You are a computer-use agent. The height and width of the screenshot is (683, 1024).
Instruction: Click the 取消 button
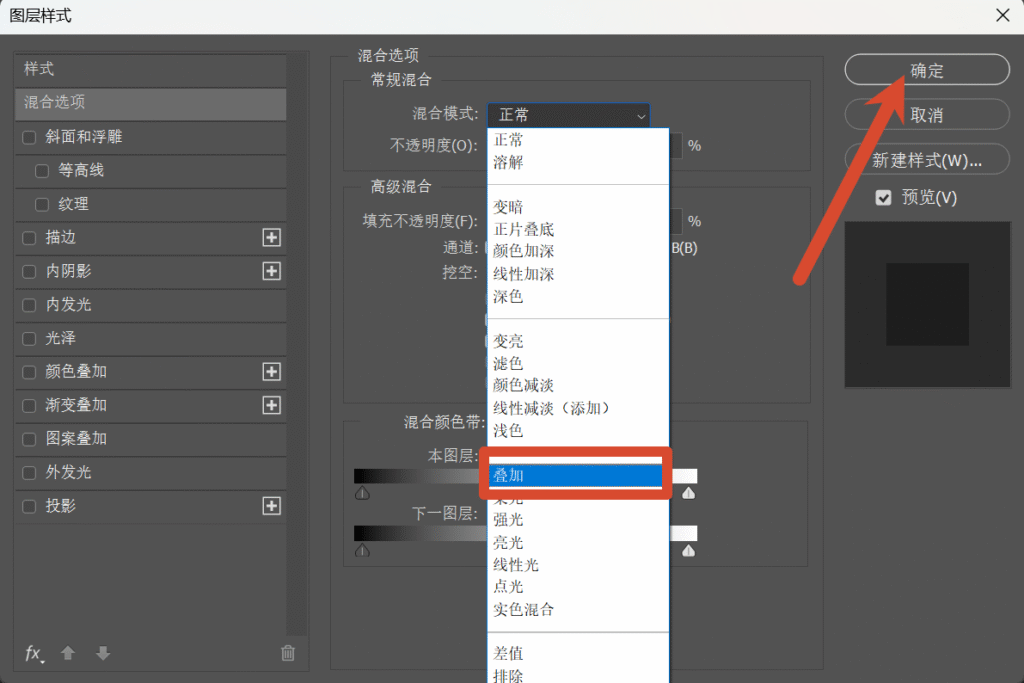pos(927,115)
